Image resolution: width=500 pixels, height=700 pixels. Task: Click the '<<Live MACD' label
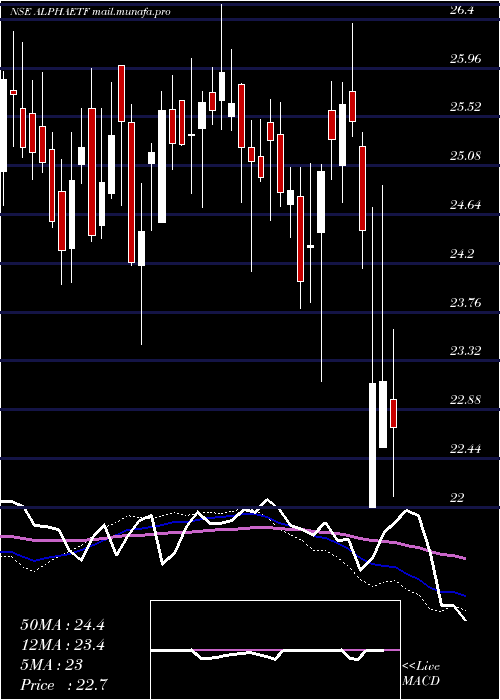click(x=421, y=674)
